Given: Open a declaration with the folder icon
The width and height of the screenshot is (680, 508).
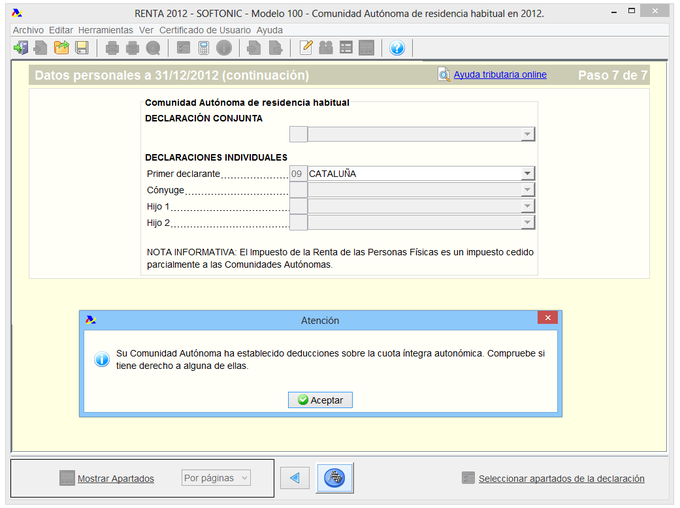Looking at the screenshot, I should click(61, 47).
